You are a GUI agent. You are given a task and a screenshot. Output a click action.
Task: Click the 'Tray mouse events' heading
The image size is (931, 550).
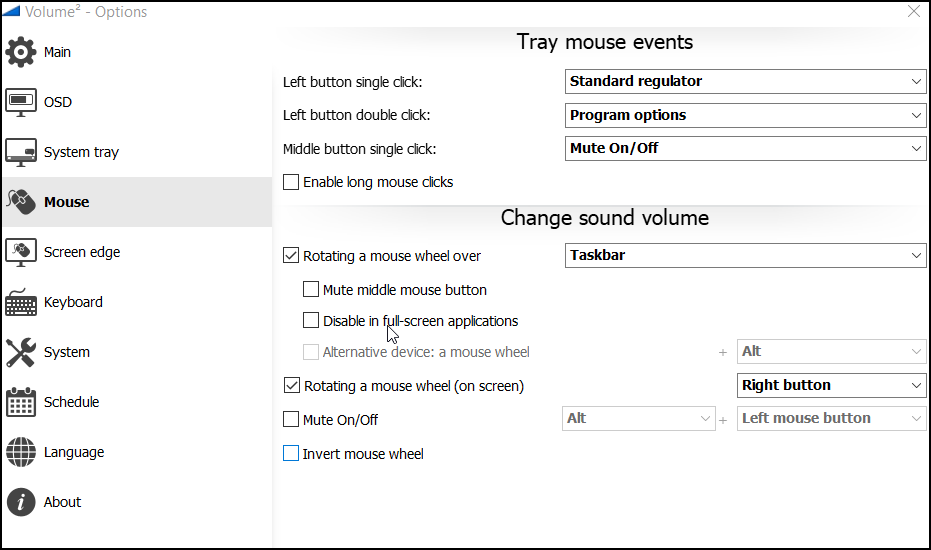[x=604, y=42]
